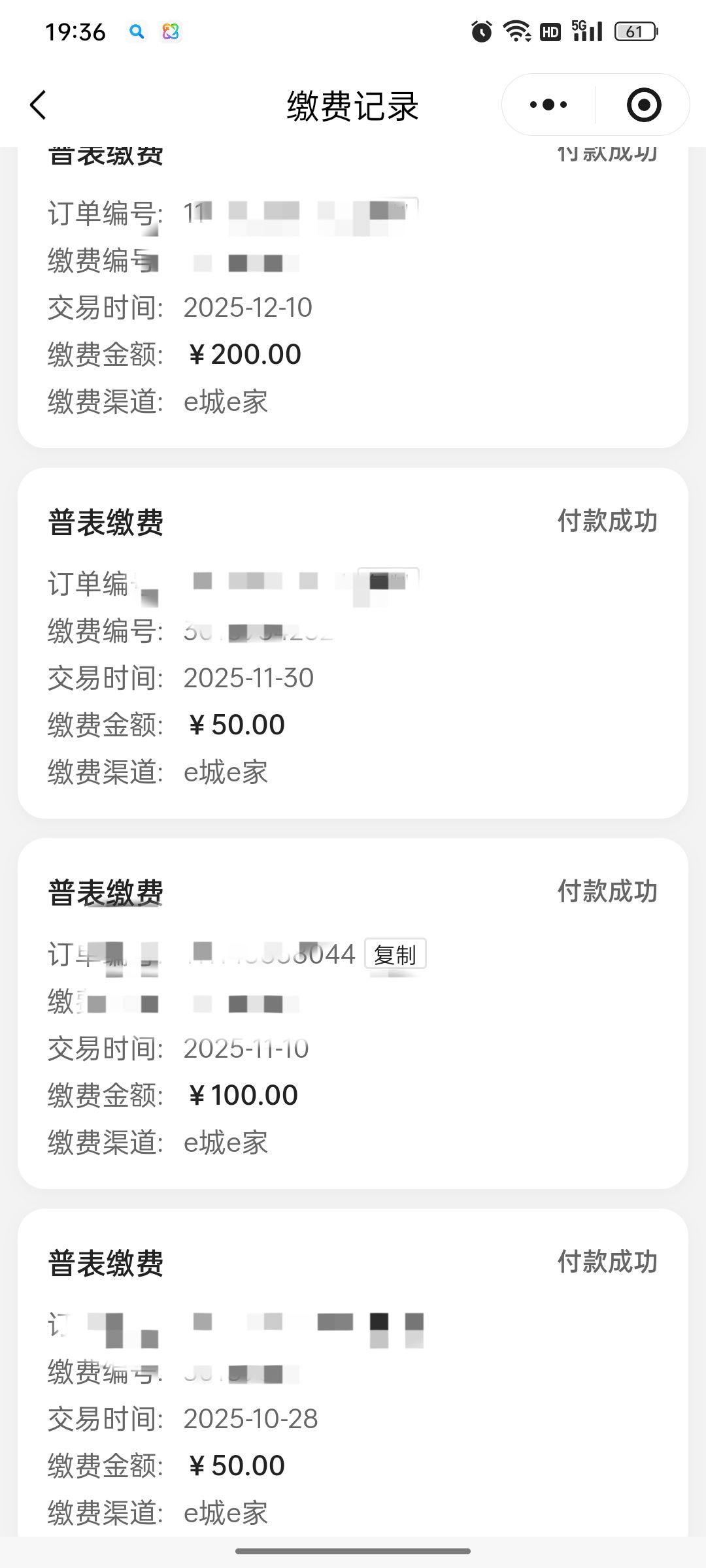Tap the alarm clock status icon
706x1568 pixels.
[x=482, y=31]
